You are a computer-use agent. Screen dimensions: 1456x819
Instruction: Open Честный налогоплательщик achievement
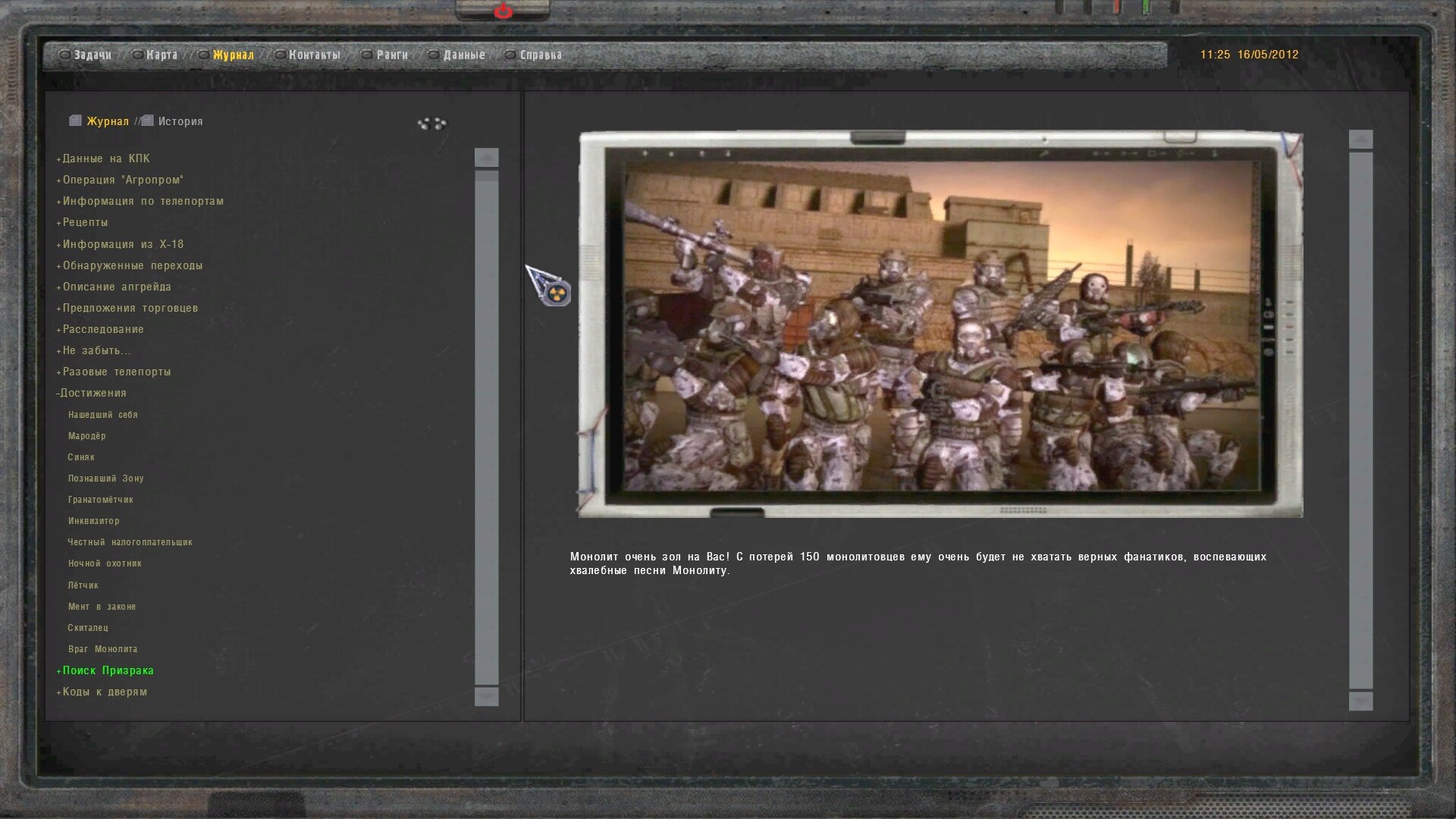coord(130,542)
